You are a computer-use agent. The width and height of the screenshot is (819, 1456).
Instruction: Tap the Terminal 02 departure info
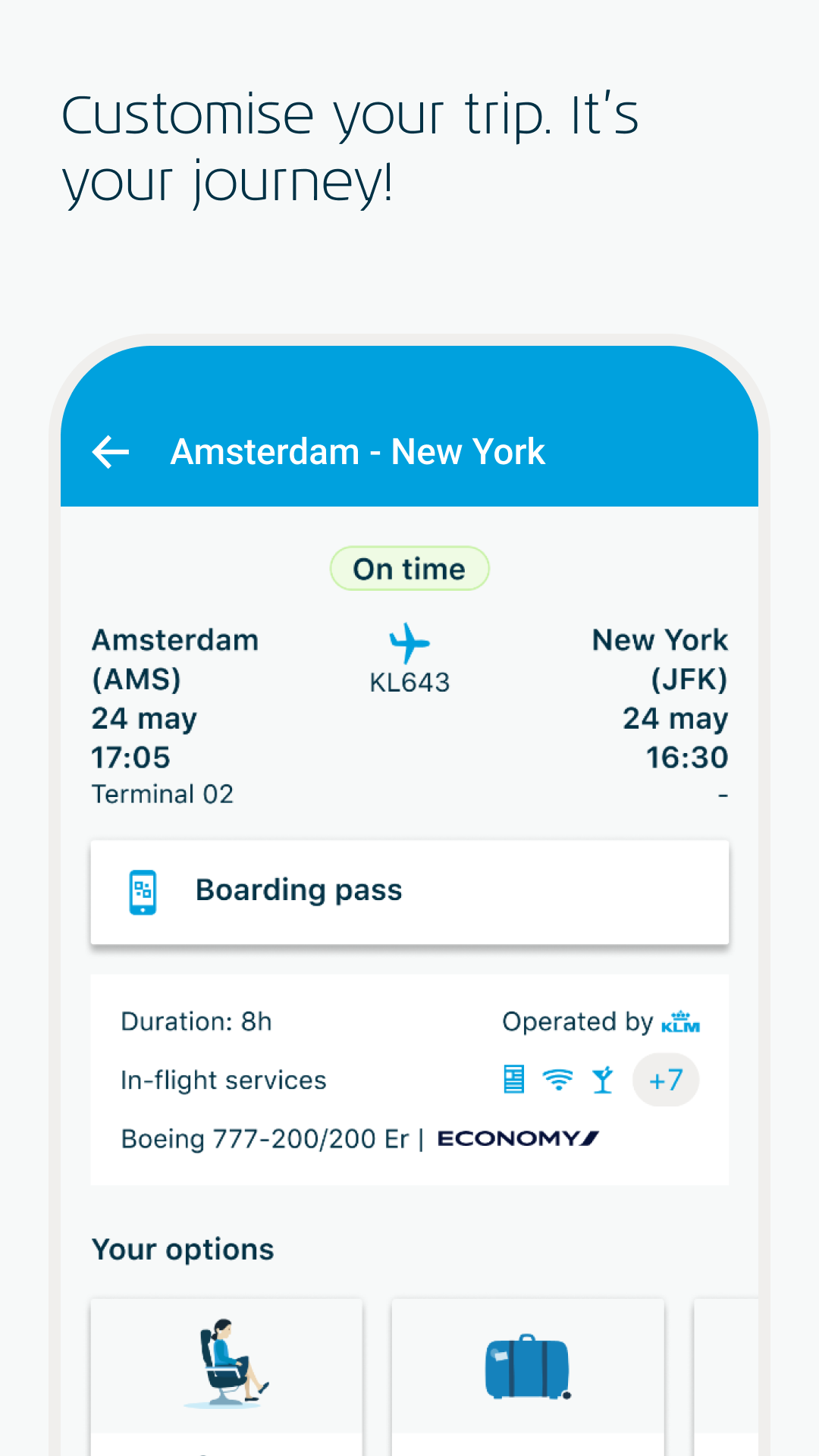coord(162,794)
